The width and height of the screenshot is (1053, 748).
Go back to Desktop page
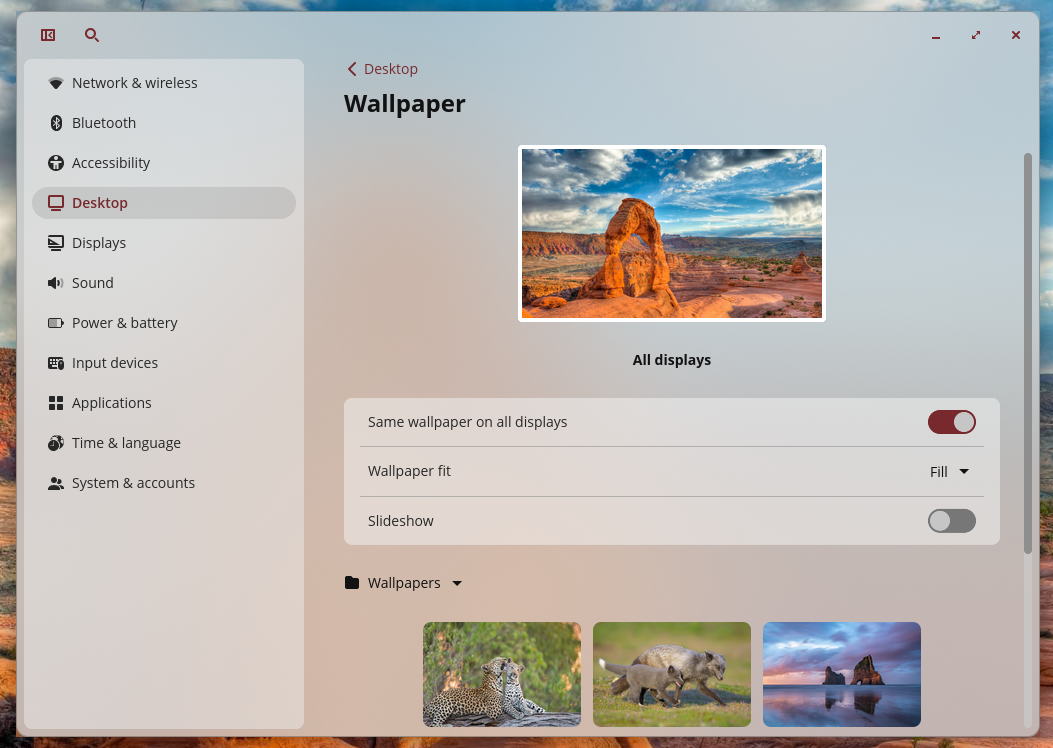pyautogui.click(x=382, y=69)
